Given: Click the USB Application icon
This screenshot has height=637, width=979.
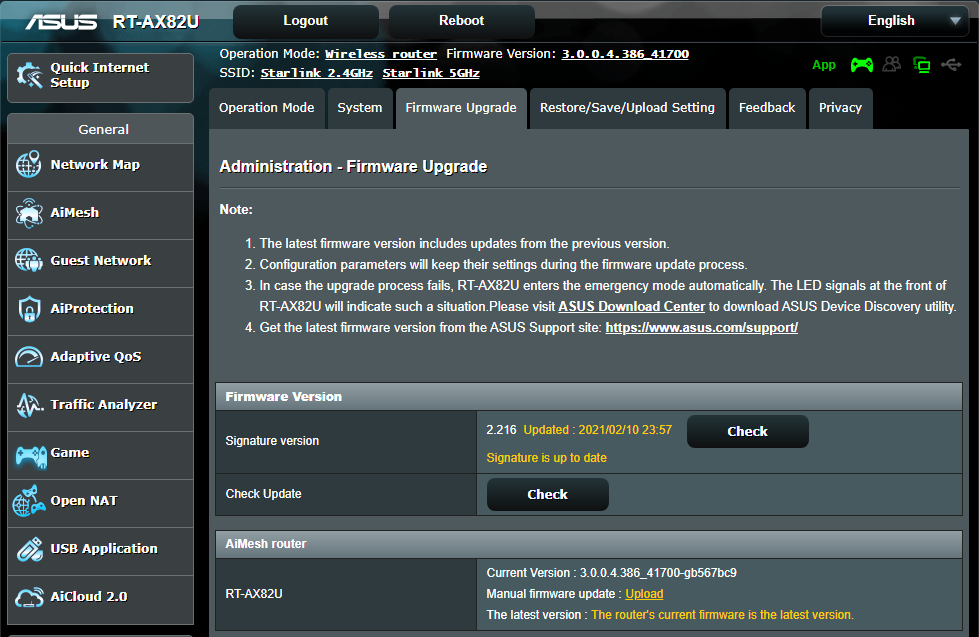Looking at the screenshot, I should tap(29, 549).
